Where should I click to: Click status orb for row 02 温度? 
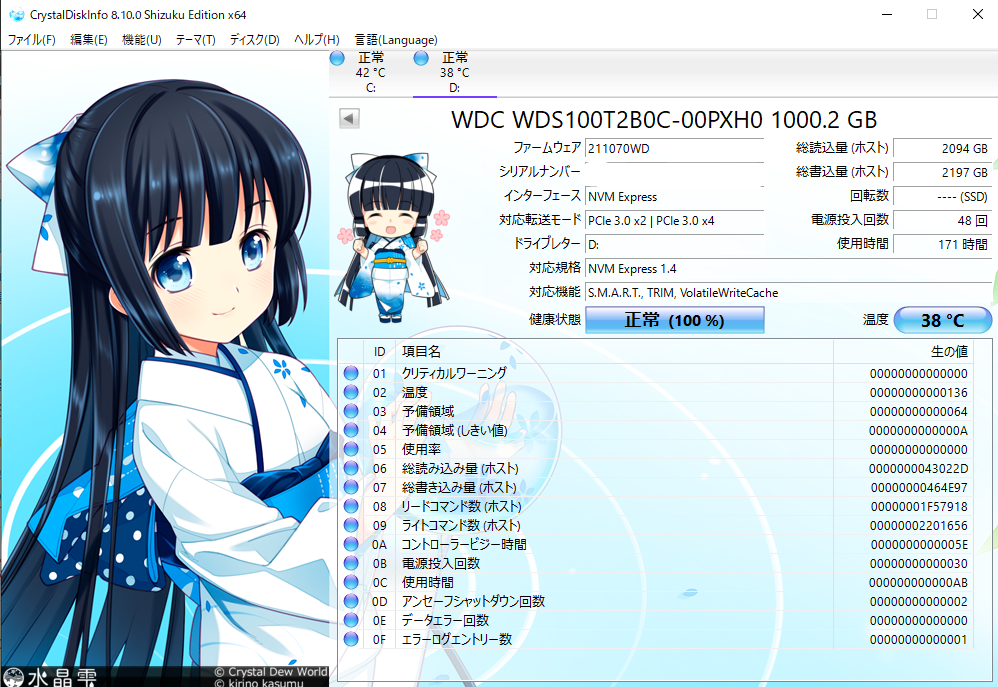[351, 392]
